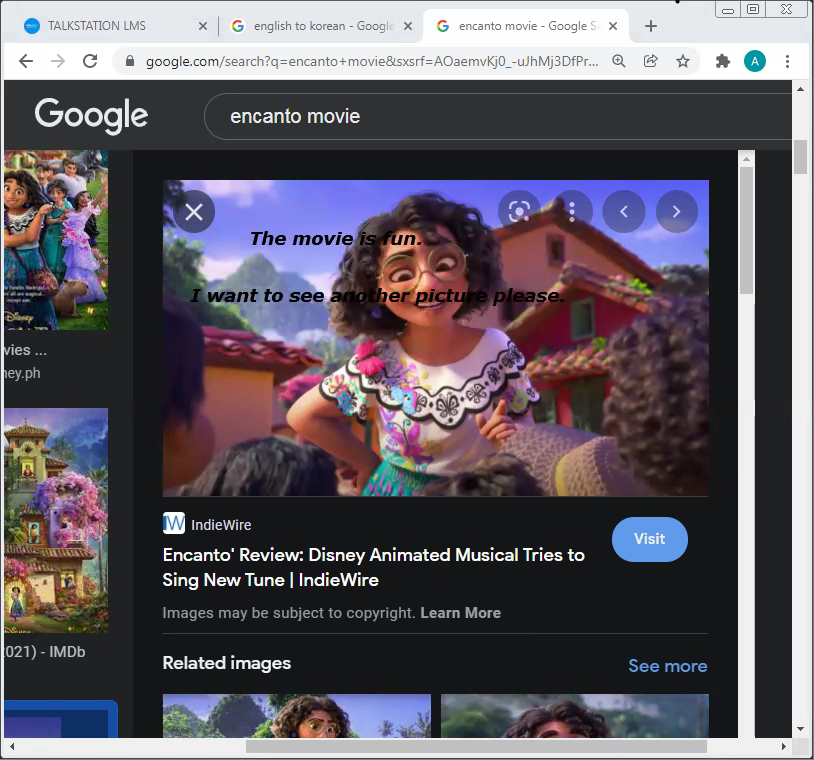The image size is (814, 760).
Task: Close the image preview panel
Action: (x=194, y=212)
